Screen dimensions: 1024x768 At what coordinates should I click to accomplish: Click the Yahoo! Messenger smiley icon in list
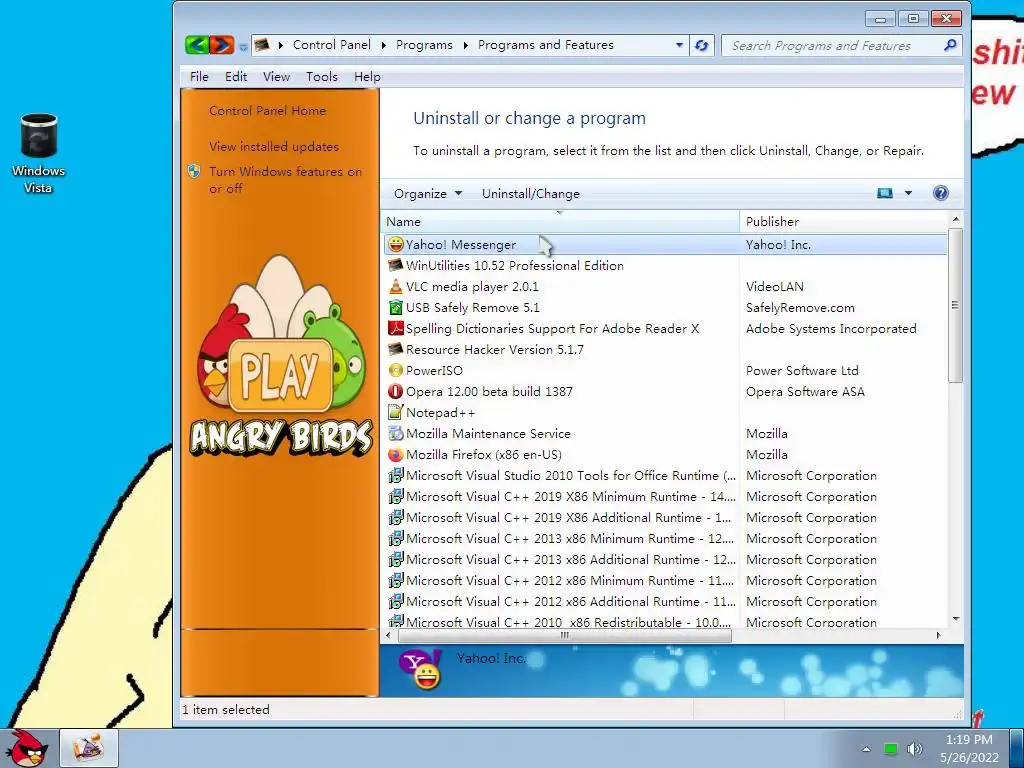pos(395,244)
